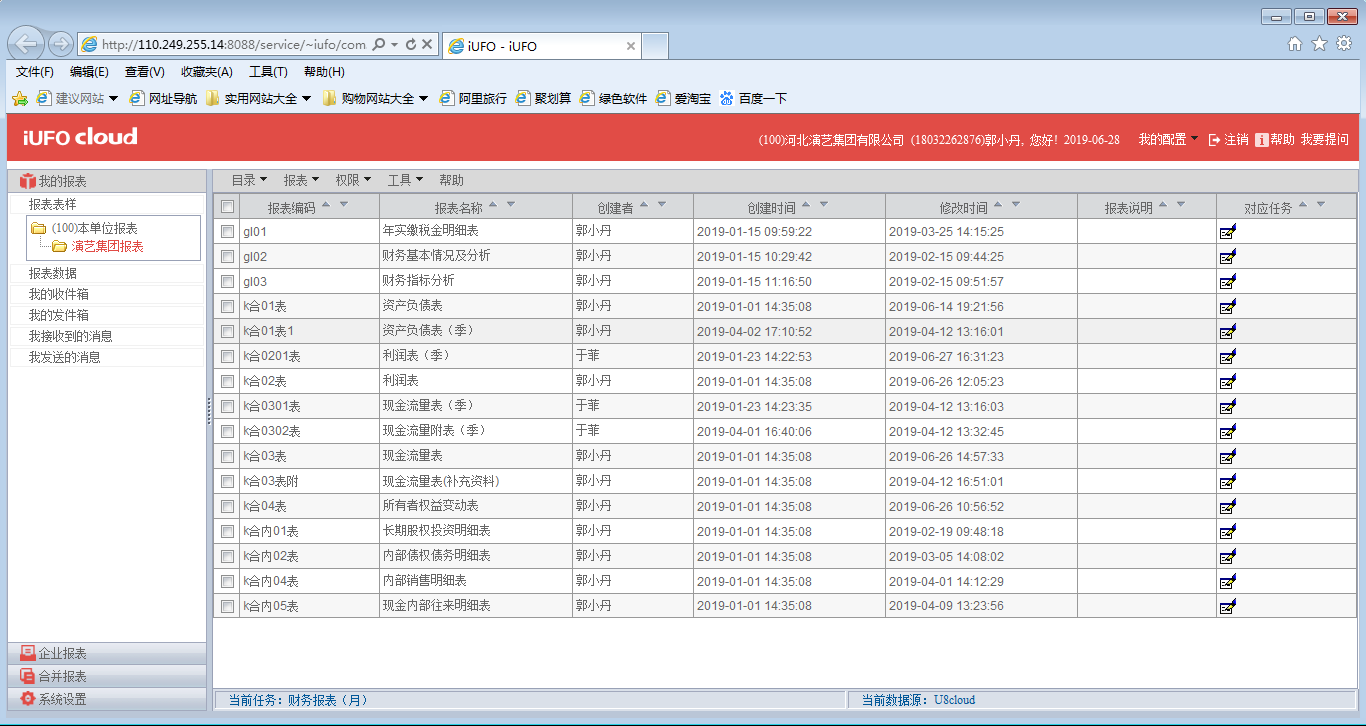Open the 我的配置 dropdown
1366x726 pixels.
[1168, 140]
